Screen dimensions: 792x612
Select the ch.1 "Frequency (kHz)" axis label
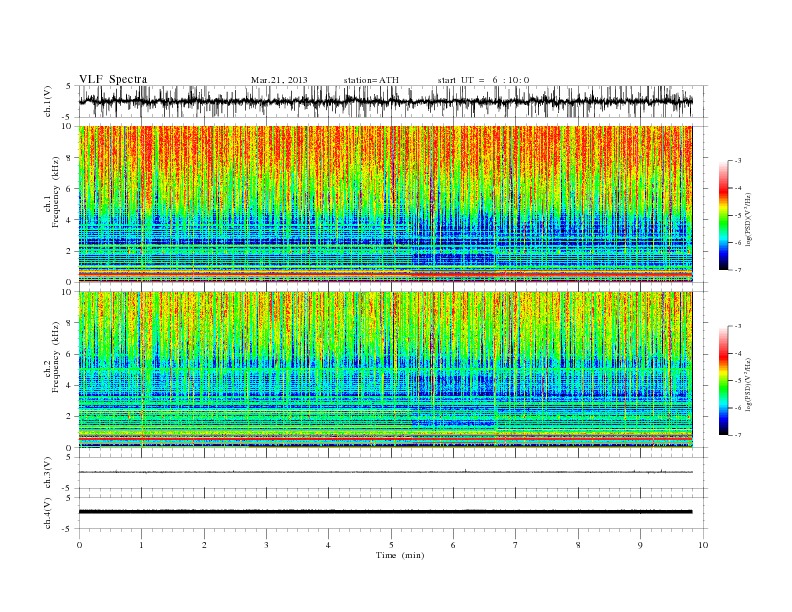coord(55,192)
